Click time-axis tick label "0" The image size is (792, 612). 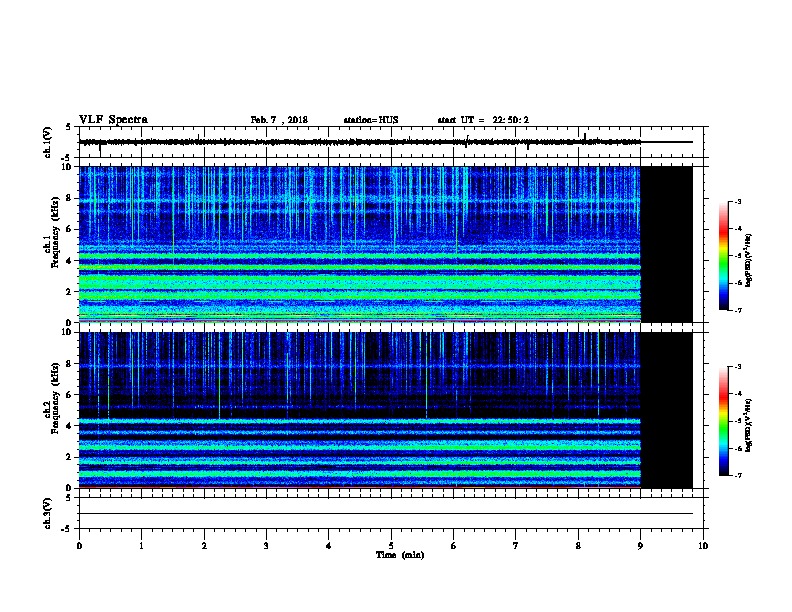coord(79,546)
